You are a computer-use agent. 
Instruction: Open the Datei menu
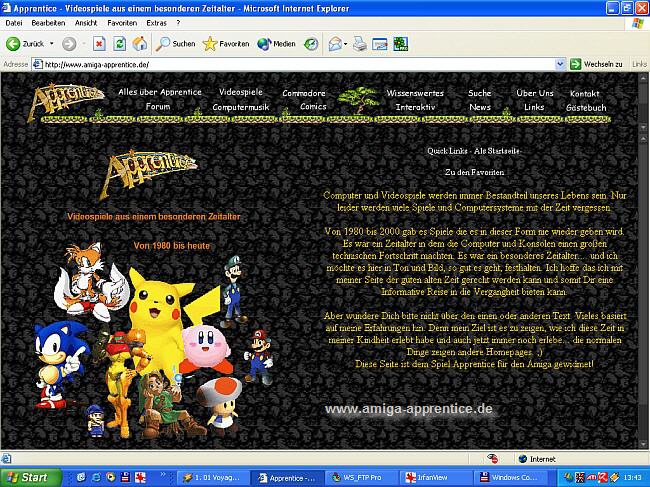point(14,23)
